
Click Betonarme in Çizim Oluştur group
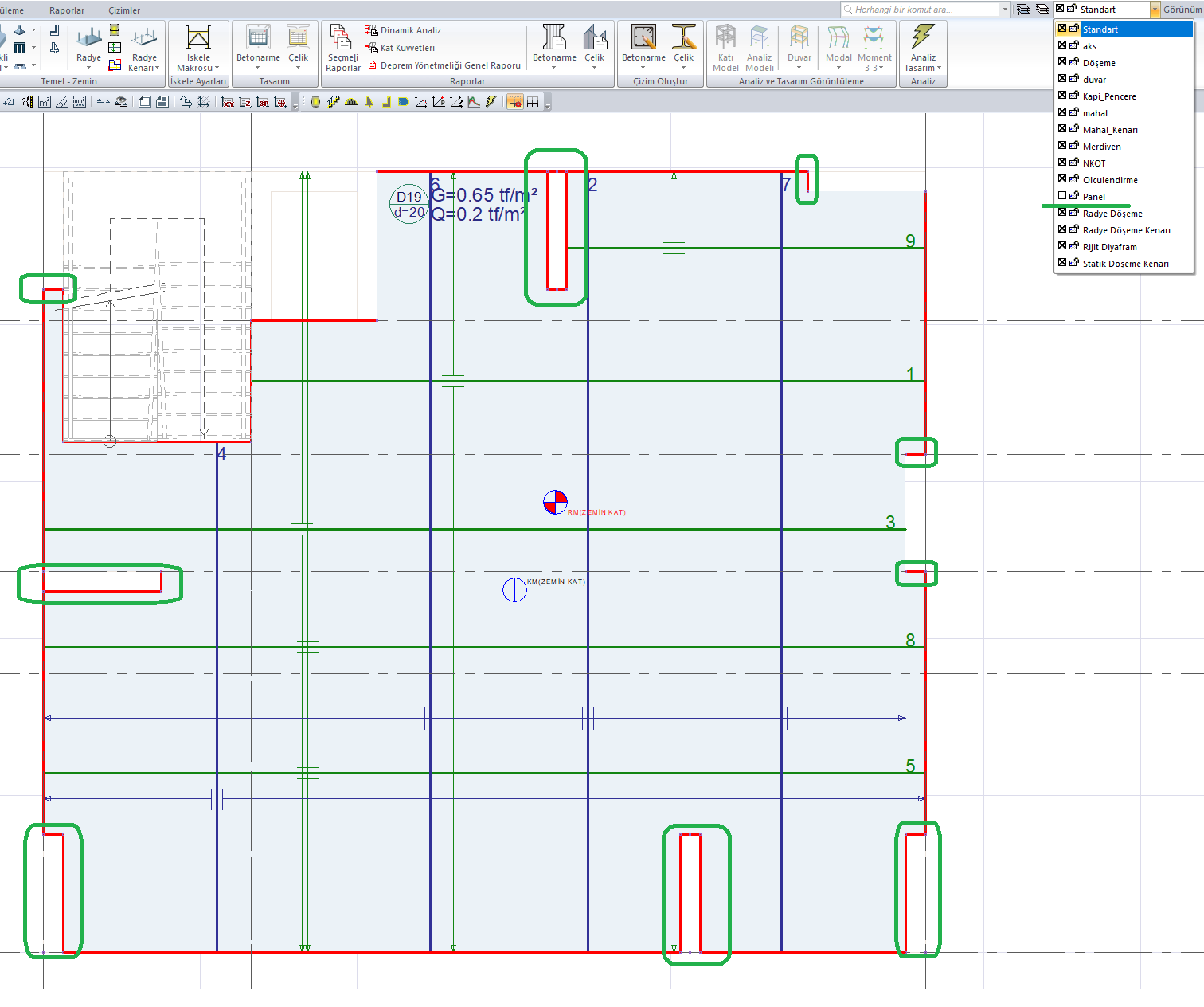643,45
